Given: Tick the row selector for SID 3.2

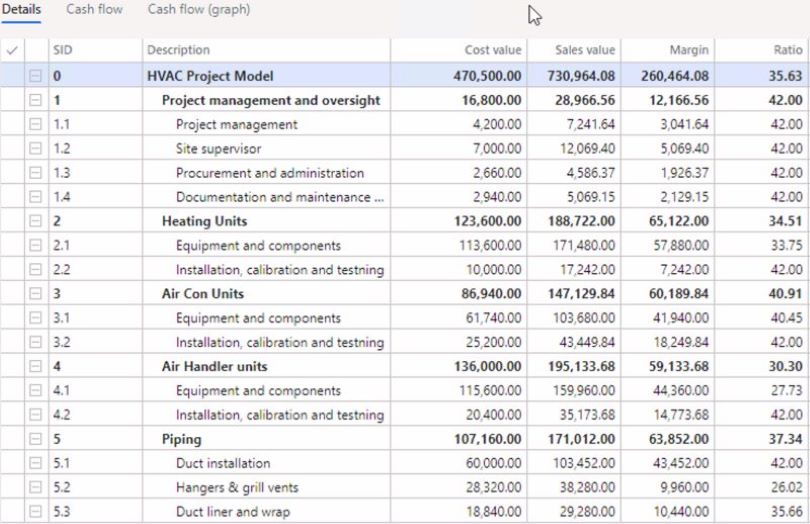Looking at the screenshot, I should click(x=12, y=342).
